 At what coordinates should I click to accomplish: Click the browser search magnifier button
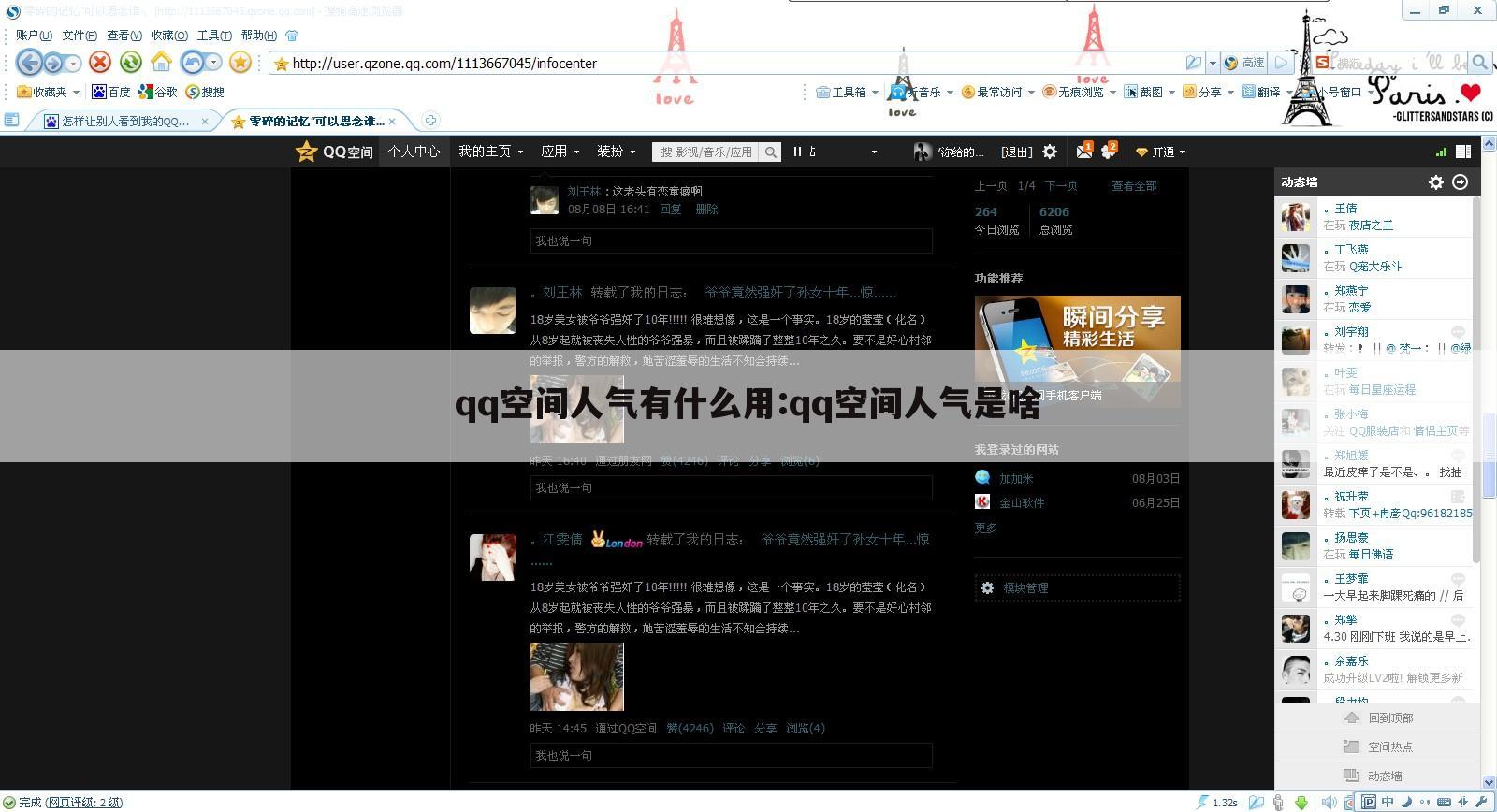(1479, 63)
